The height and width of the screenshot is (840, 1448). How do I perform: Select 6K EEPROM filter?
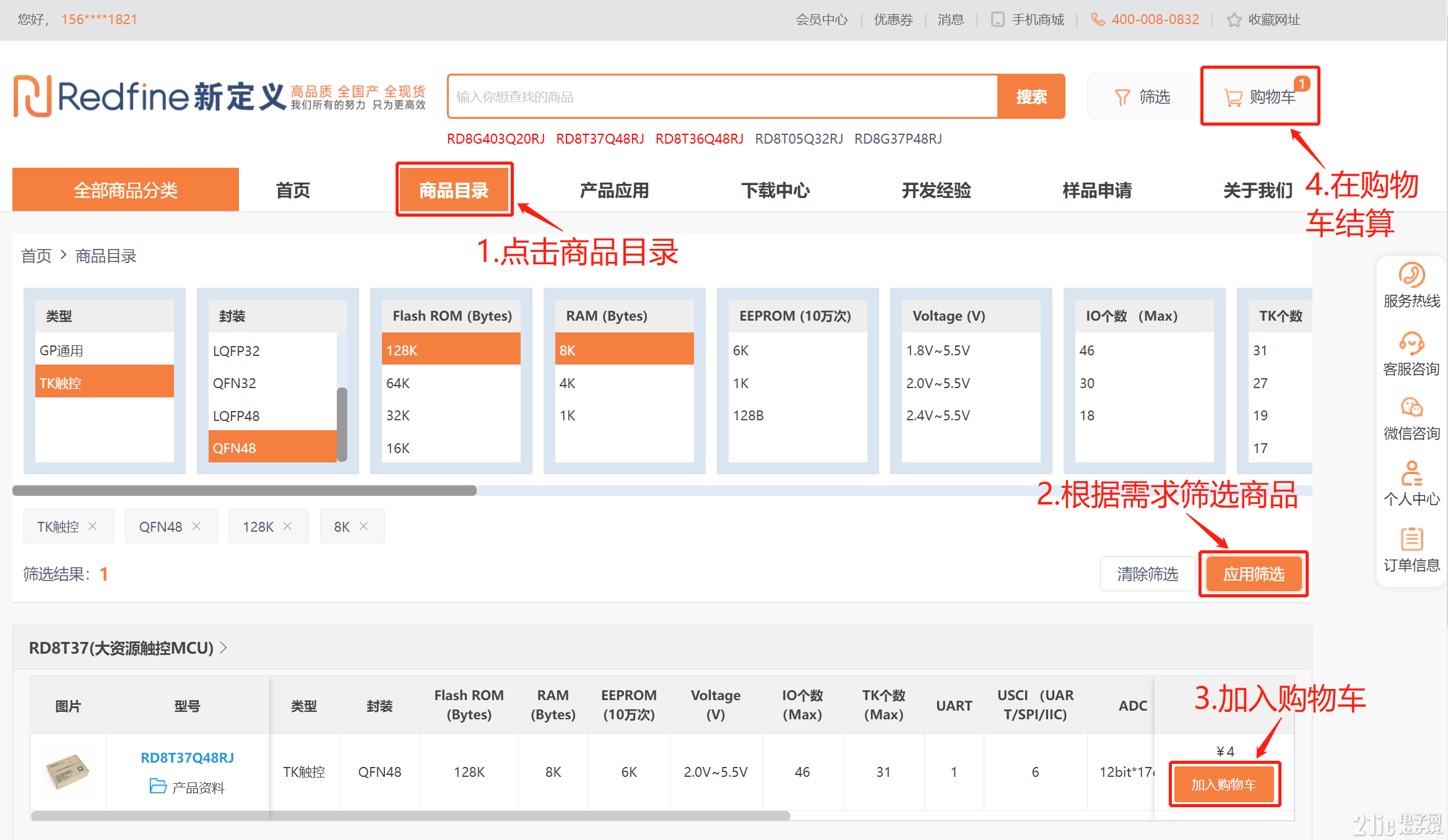point(798,350)
